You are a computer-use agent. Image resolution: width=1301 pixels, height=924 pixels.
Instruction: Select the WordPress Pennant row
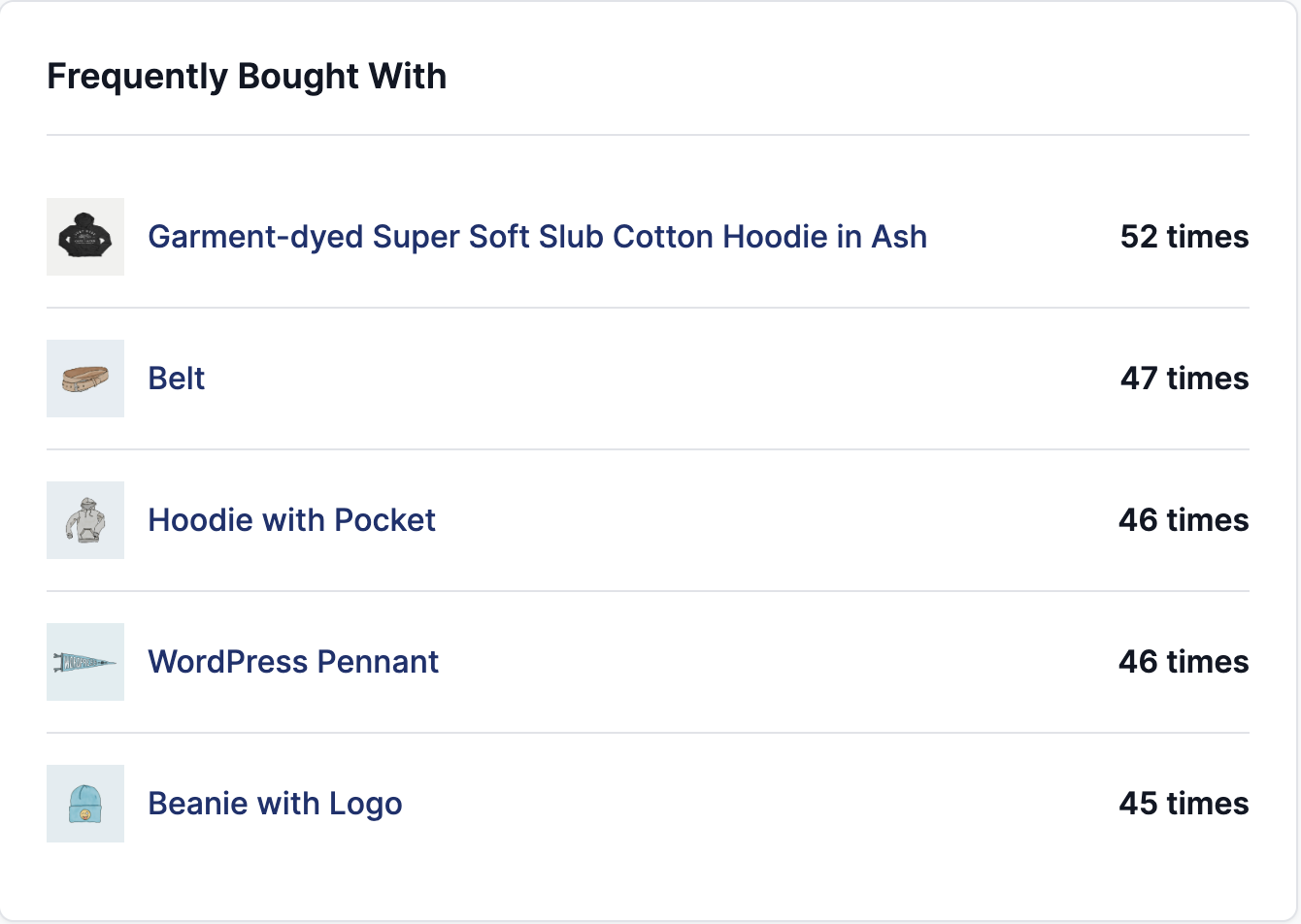coord(650,662)
